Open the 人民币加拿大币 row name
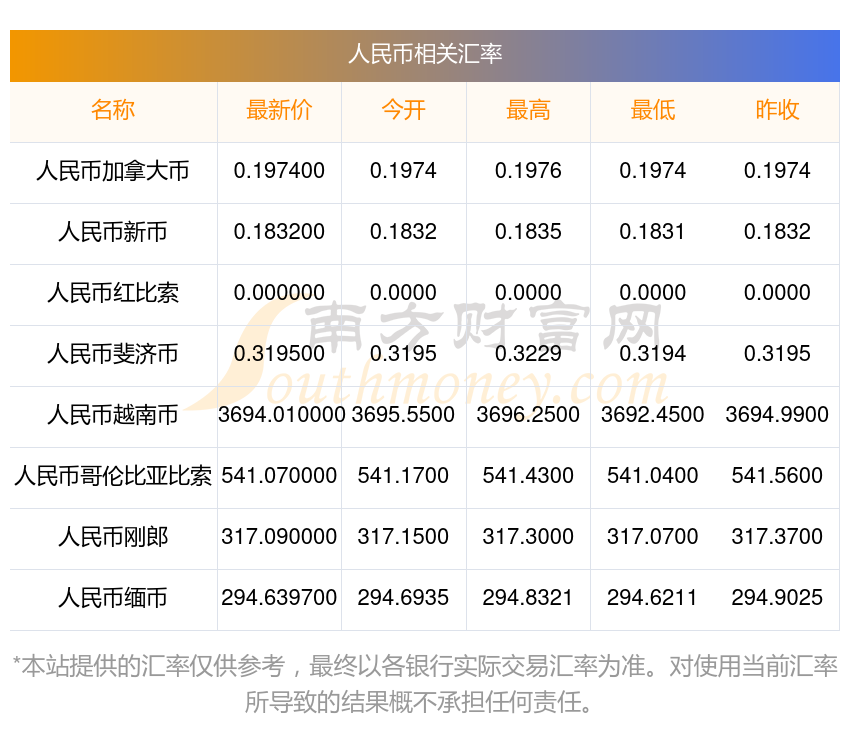 (113, 171)
